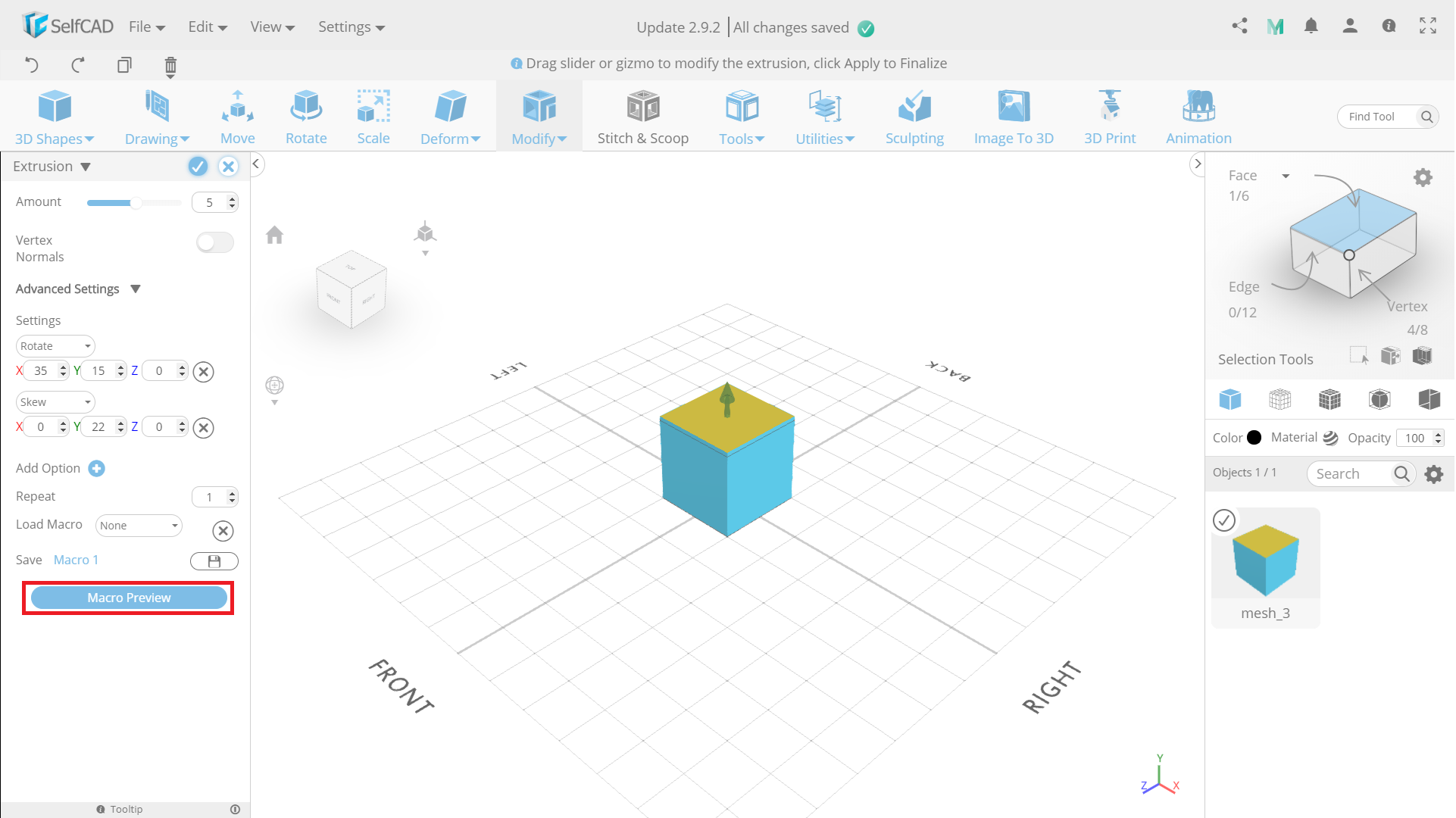Open the Drawing dropdown
Viewport: 1456px width, 818px height.
157,117
